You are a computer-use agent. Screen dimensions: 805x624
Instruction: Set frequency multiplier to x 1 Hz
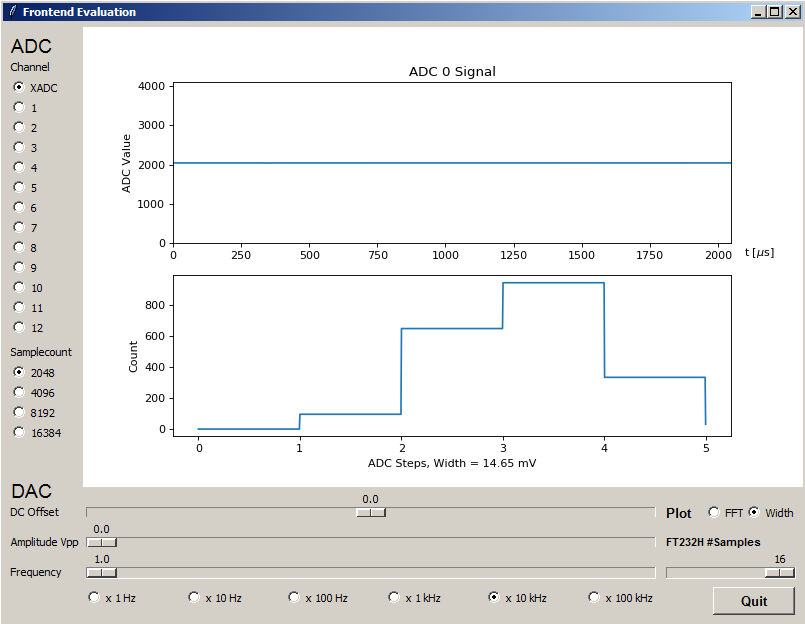click(94, 597)
